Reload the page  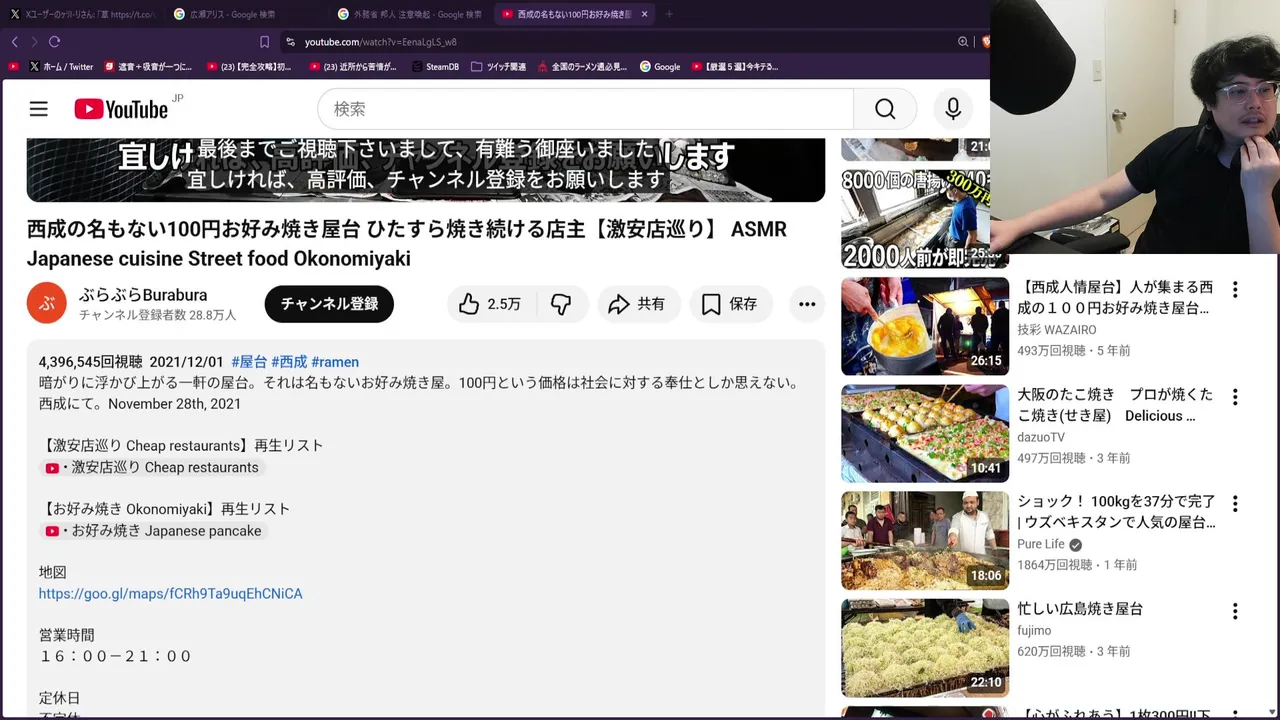54,42
